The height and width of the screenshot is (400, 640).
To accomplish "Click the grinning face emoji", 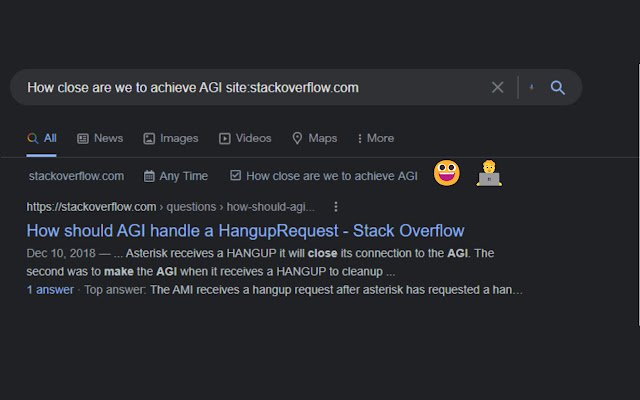I will coord(447,173).
